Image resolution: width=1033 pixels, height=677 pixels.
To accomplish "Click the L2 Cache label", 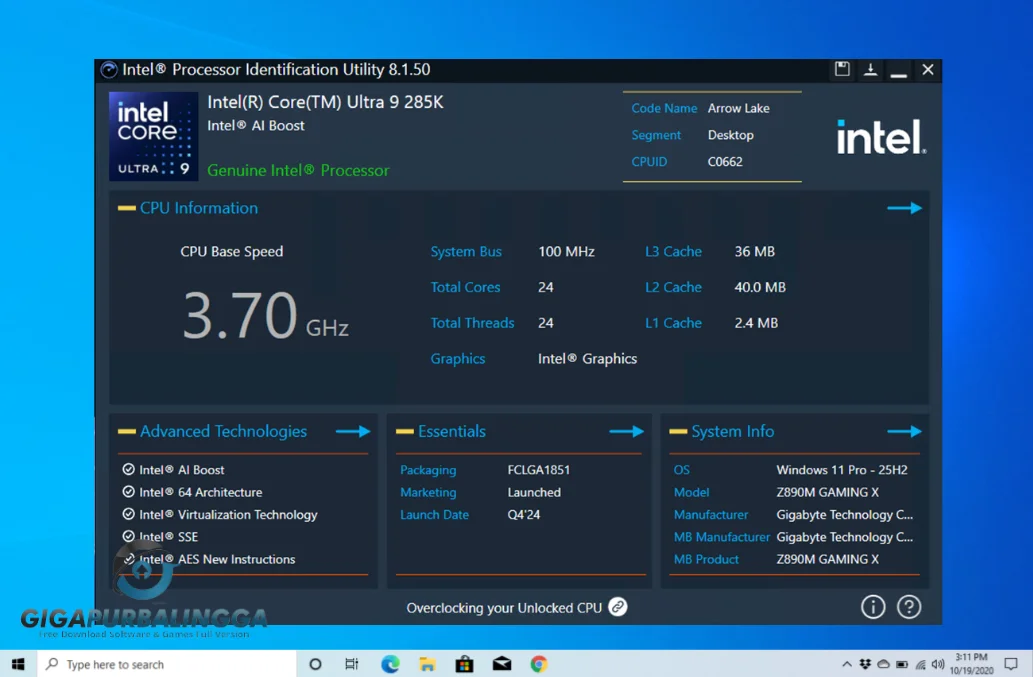I will tap(673, 287).
